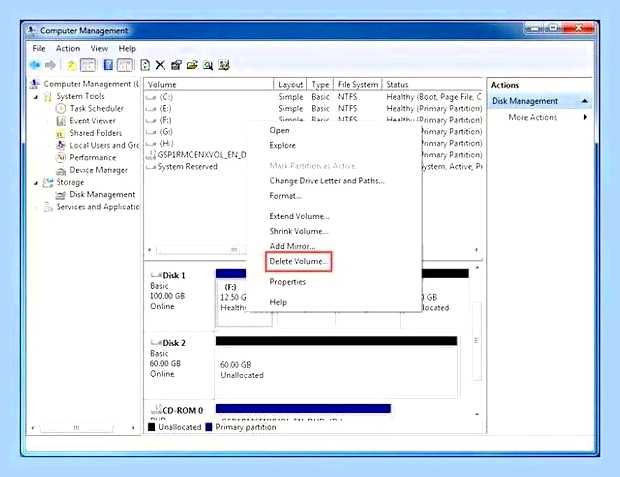The height and width of the screenshot is (477, 620).
Task: Click the Computer Management root node icon
Action: 35,84
